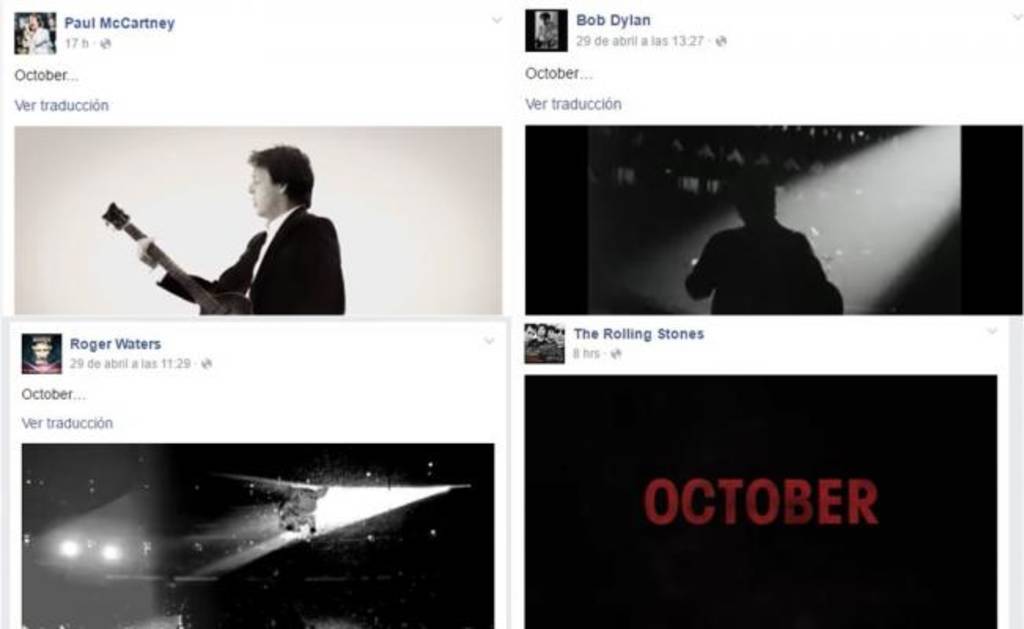
Task: Click the globe privacy icon on The Rolling Stones post
Action: click(615, 353)
